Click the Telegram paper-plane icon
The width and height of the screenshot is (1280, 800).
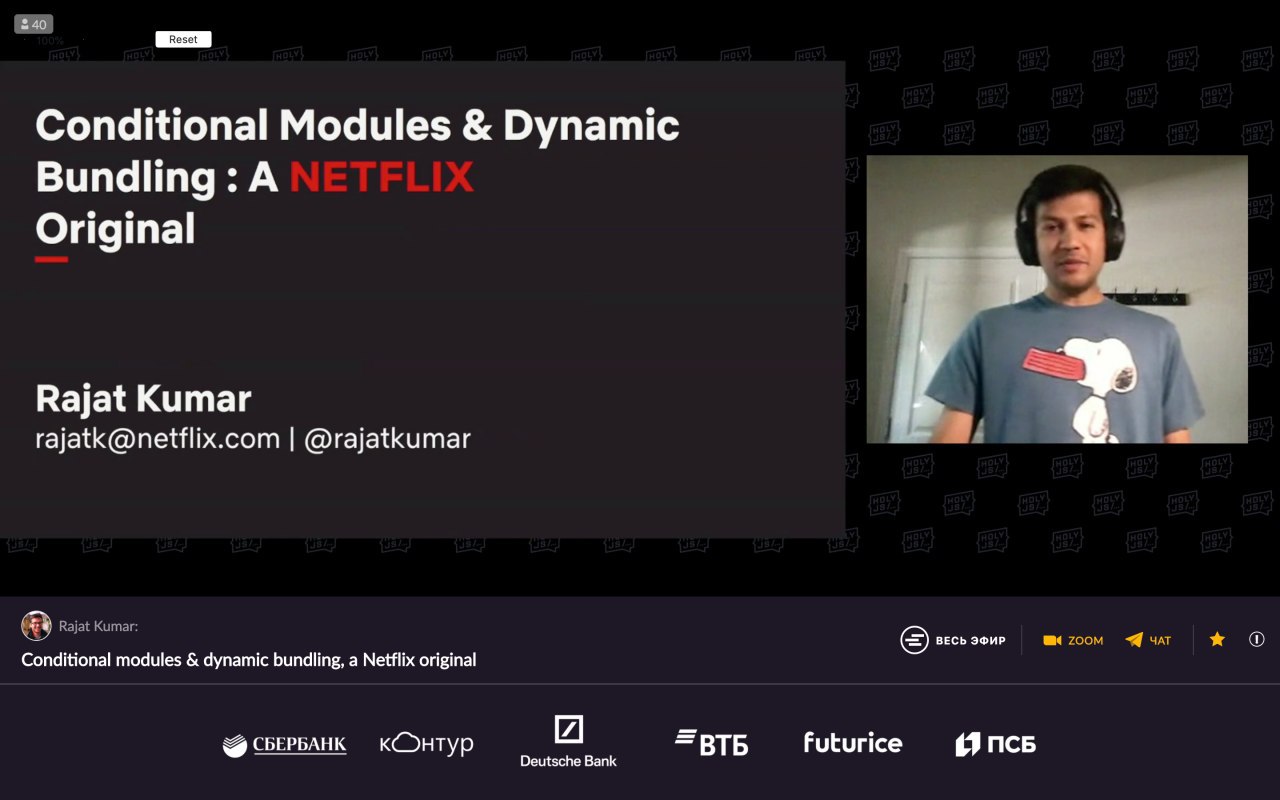tap(1133, 640)
